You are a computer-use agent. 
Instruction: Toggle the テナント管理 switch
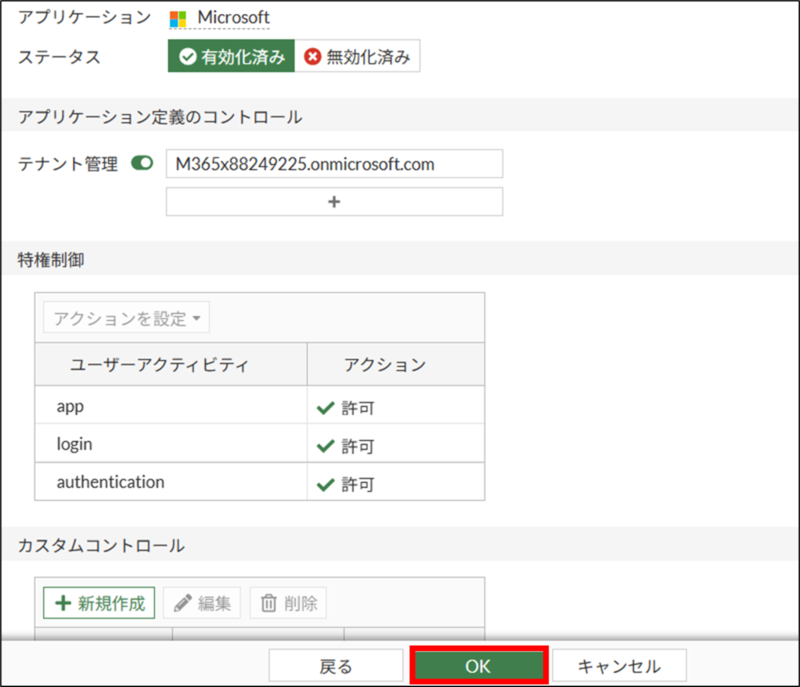tap(142, 163)
